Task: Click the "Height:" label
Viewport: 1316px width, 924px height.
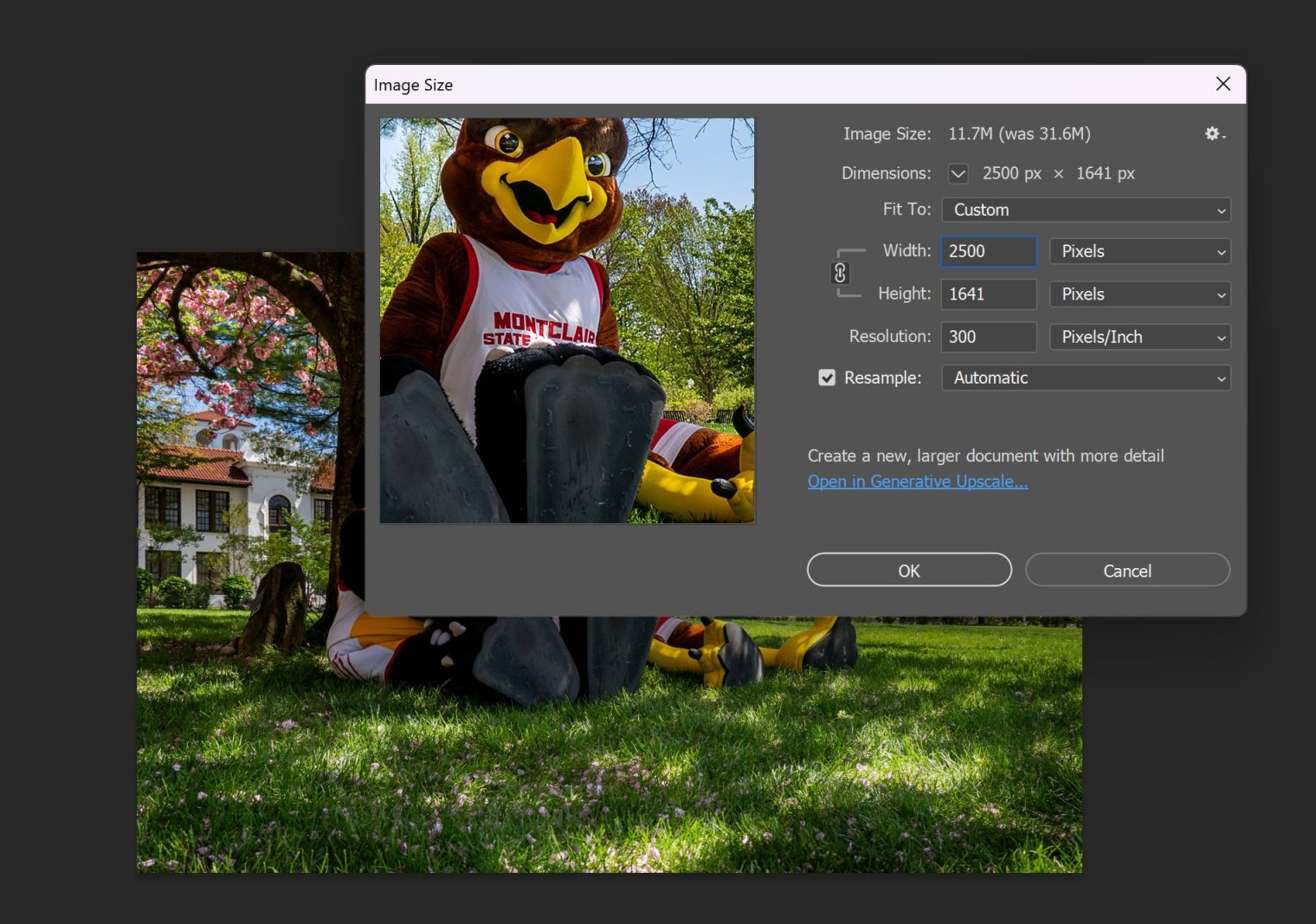Action: coord(904,294)
